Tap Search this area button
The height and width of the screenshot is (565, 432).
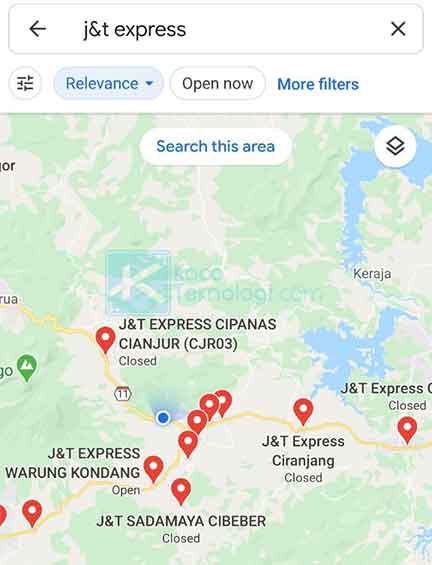click(x=215, y=146)
